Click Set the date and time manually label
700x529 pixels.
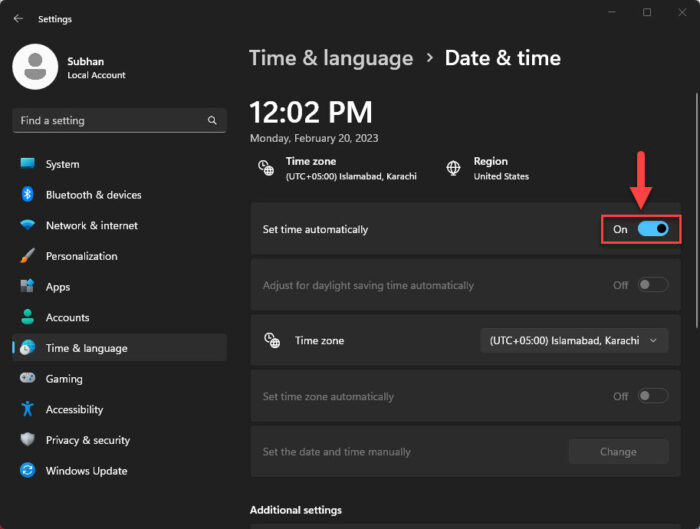click(337, 452)
